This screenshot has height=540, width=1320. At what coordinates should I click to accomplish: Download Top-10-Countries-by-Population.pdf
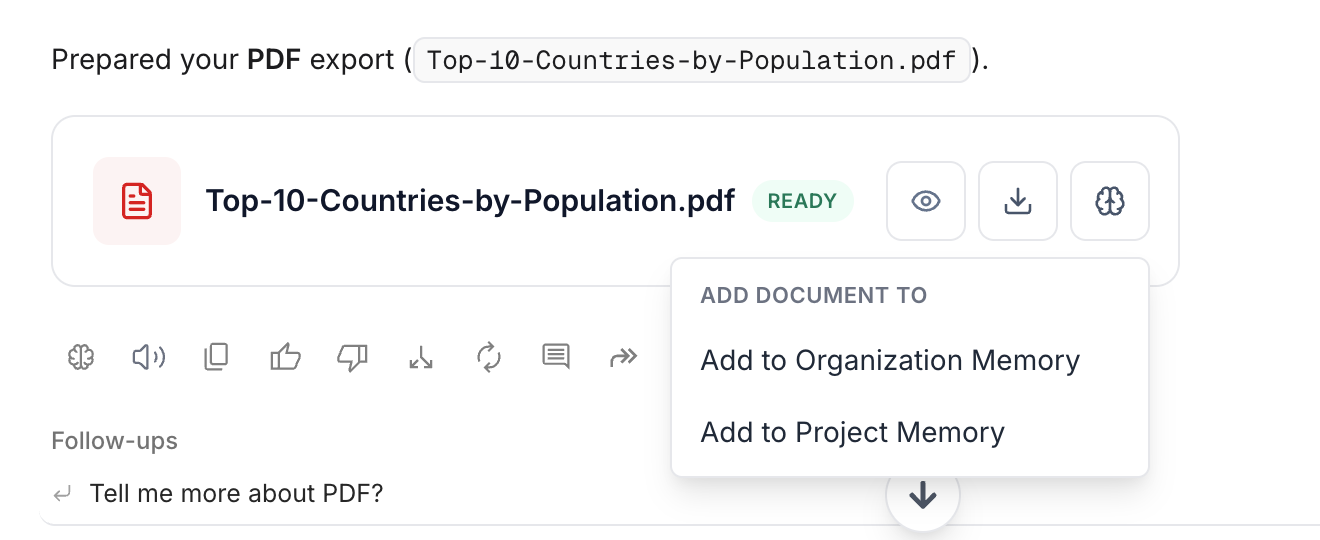(1018, 201)
